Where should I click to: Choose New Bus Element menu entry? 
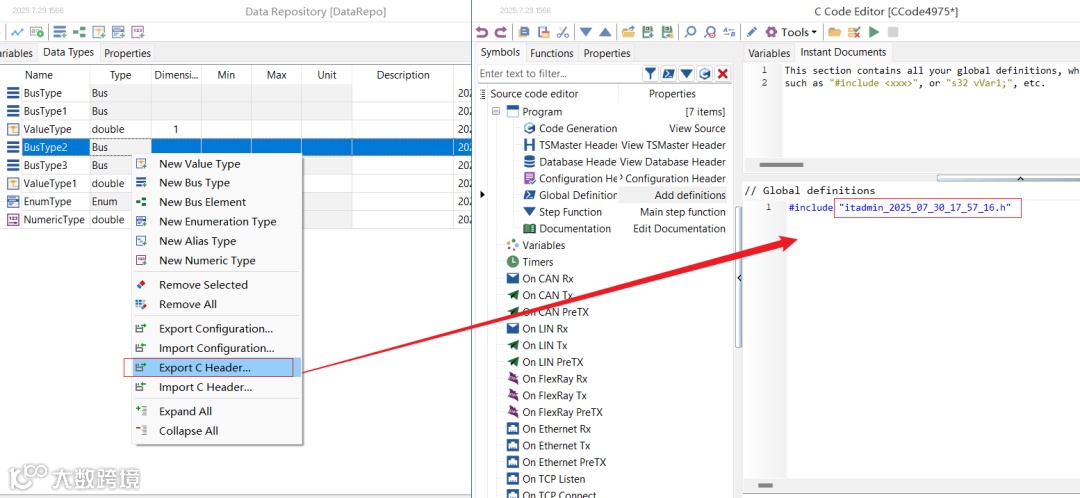217,202
